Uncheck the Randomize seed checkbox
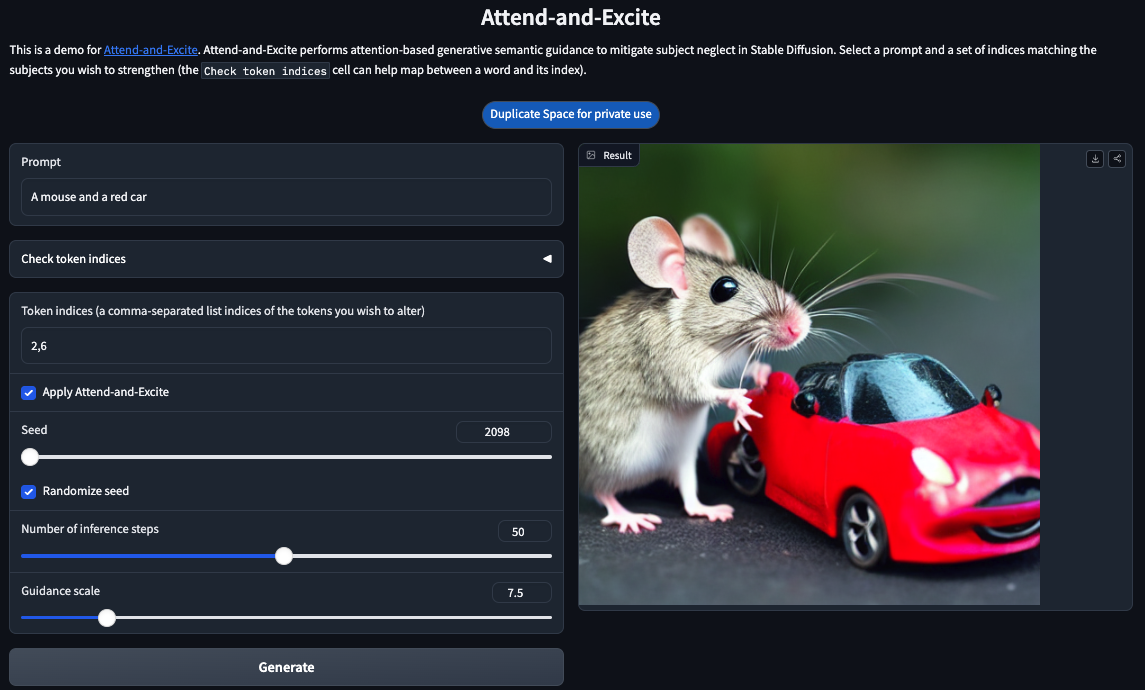 (29, 491)
